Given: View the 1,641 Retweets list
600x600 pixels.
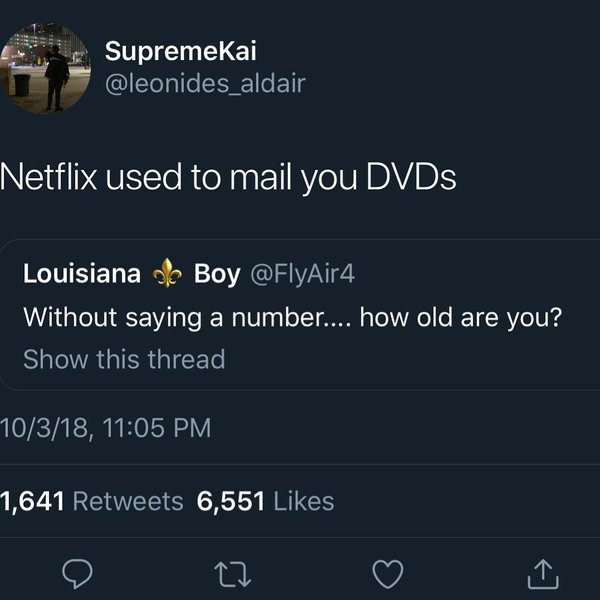Looking at the screenshot, I should click(x=91, y=501).
